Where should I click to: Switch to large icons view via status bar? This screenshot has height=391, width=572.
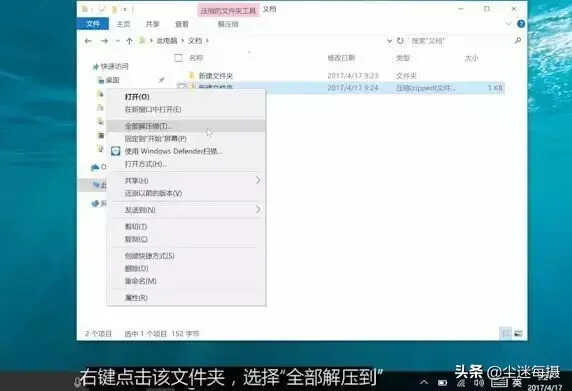pos(518,333)
